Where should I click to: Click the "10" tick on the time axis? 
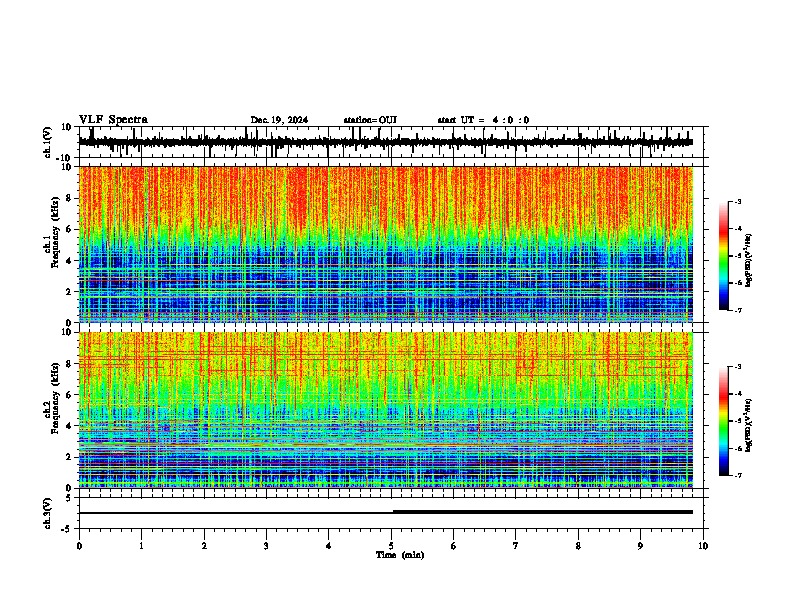point(703,545)
